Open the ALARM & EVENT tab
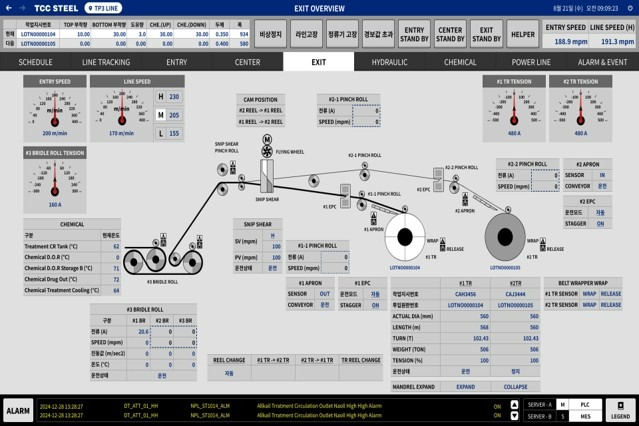Viewport: 639px width, 426px height. [602, 62]
